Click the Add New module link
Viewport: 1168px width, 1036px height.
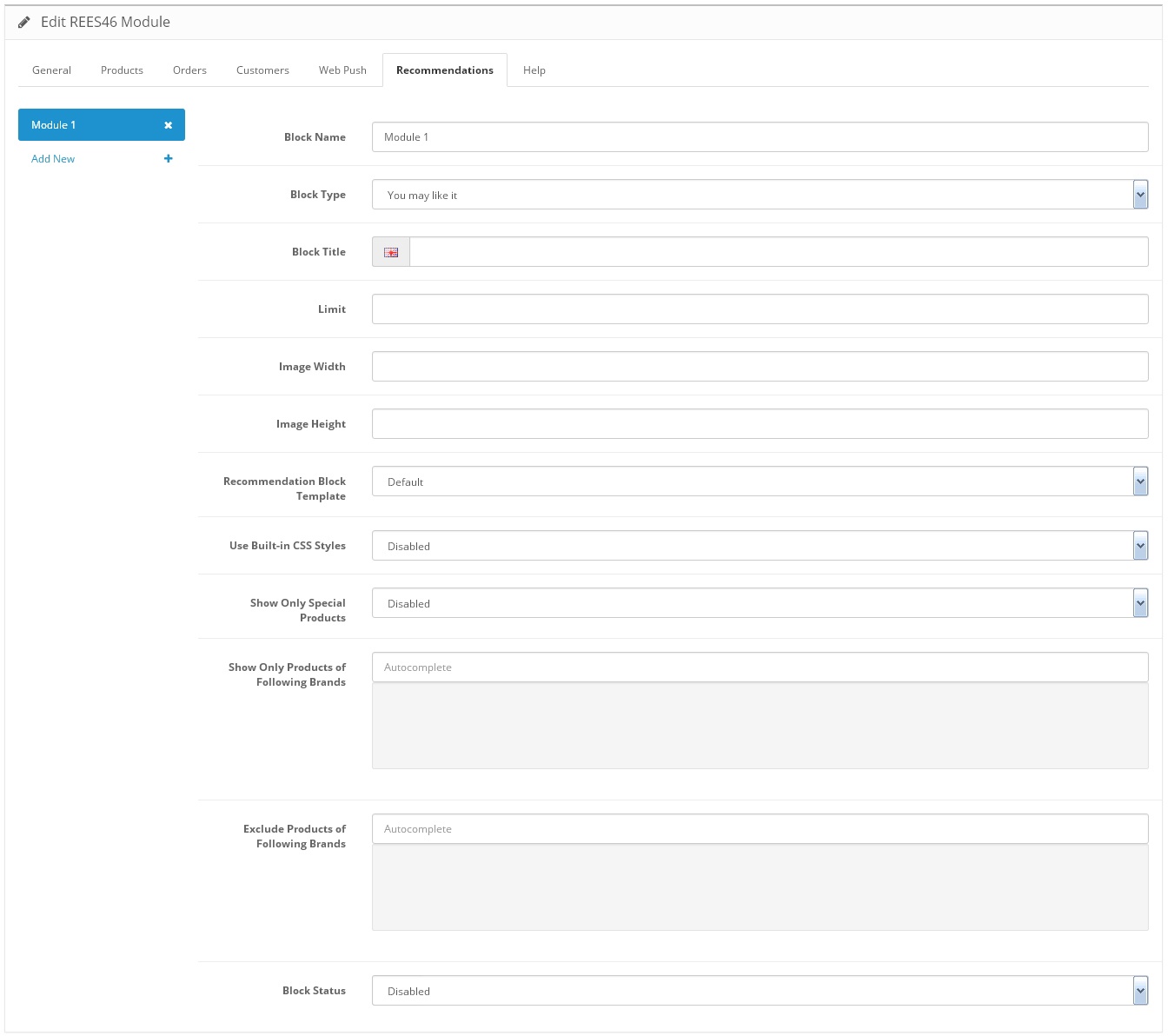click(53, 159)
